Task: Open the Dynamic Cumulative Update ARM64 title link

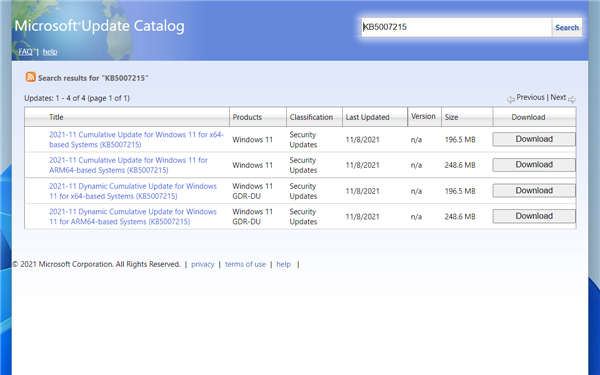Action: tap(133, 217)
